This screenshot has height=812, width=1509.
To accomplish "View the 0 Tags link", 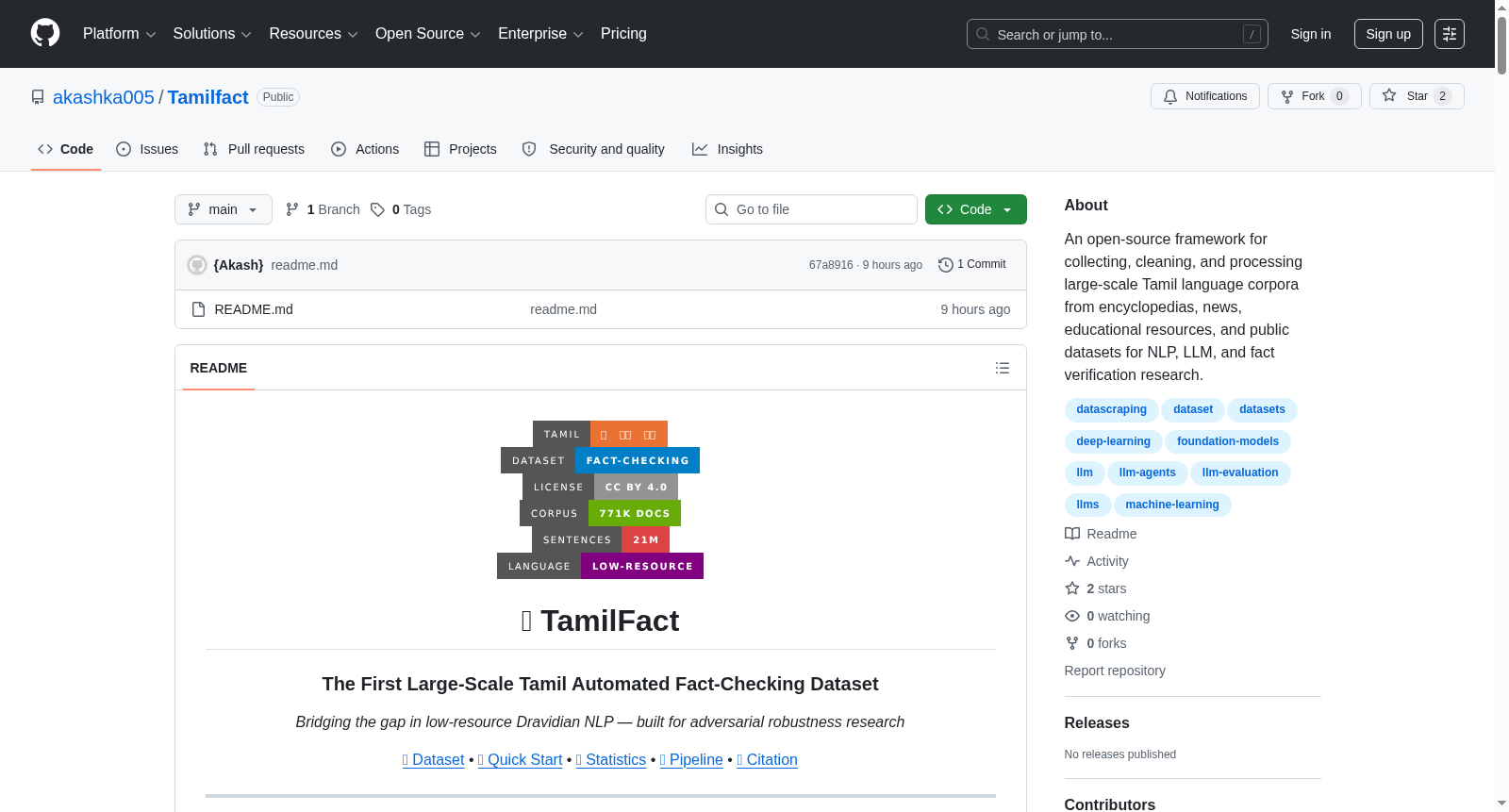I will 401,209.
